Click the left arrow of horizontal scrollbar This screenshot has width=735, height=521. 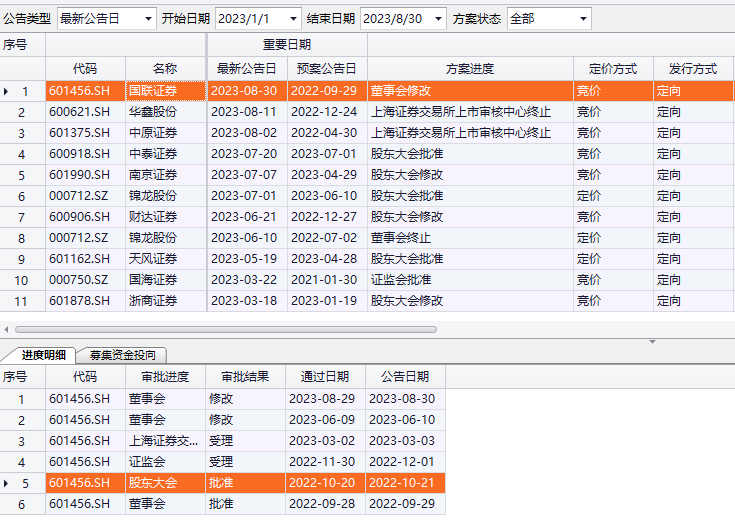click(6, 329)
